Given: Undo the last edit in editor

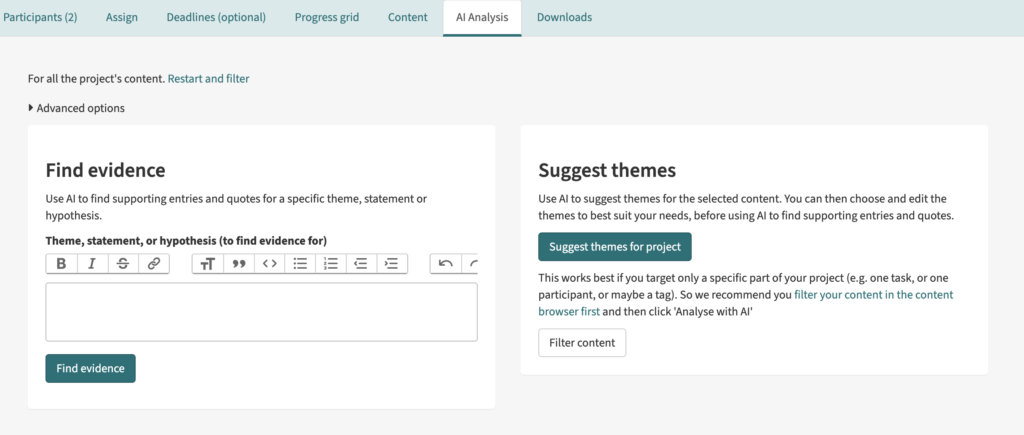Looking at the screenshot, I should [446, 264].
